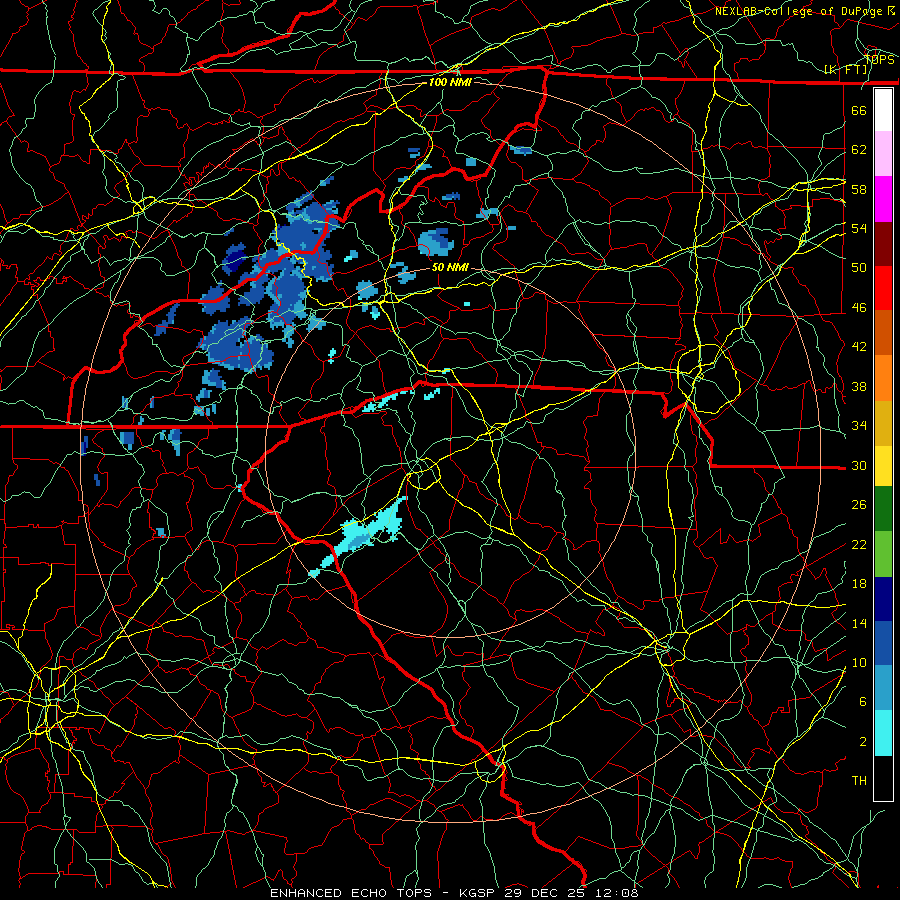The image size is (900, 900).
Task: Click the '46' legend value
Action: point(859,308)
